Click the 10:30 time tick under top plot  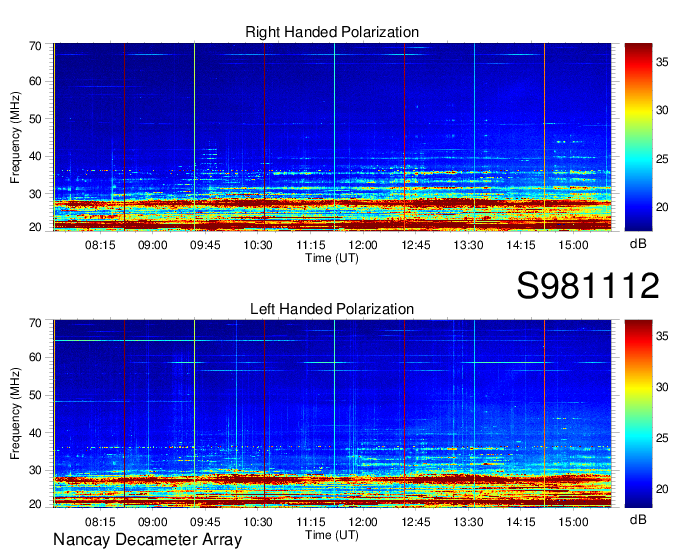(x=258, y=245)
